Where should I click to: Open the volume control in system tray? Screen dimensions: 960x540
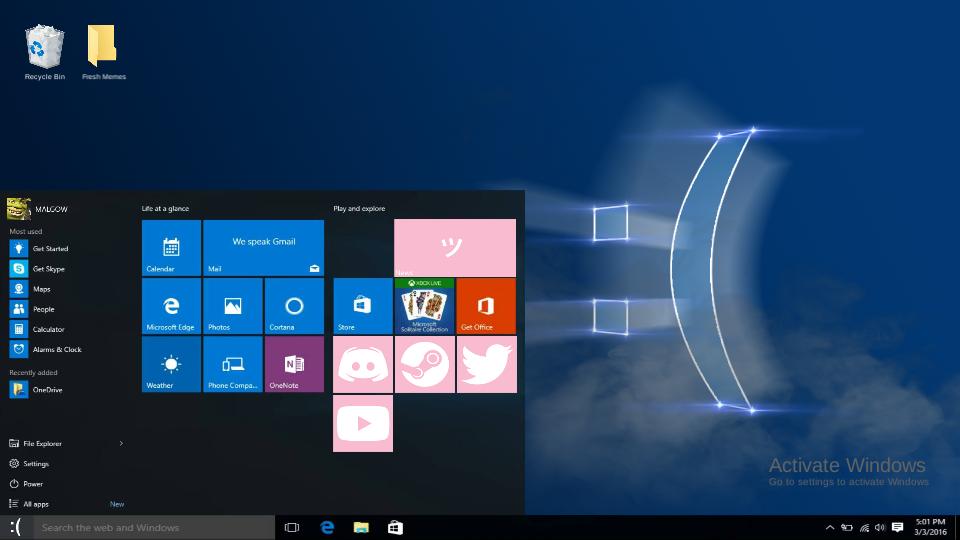880,527
